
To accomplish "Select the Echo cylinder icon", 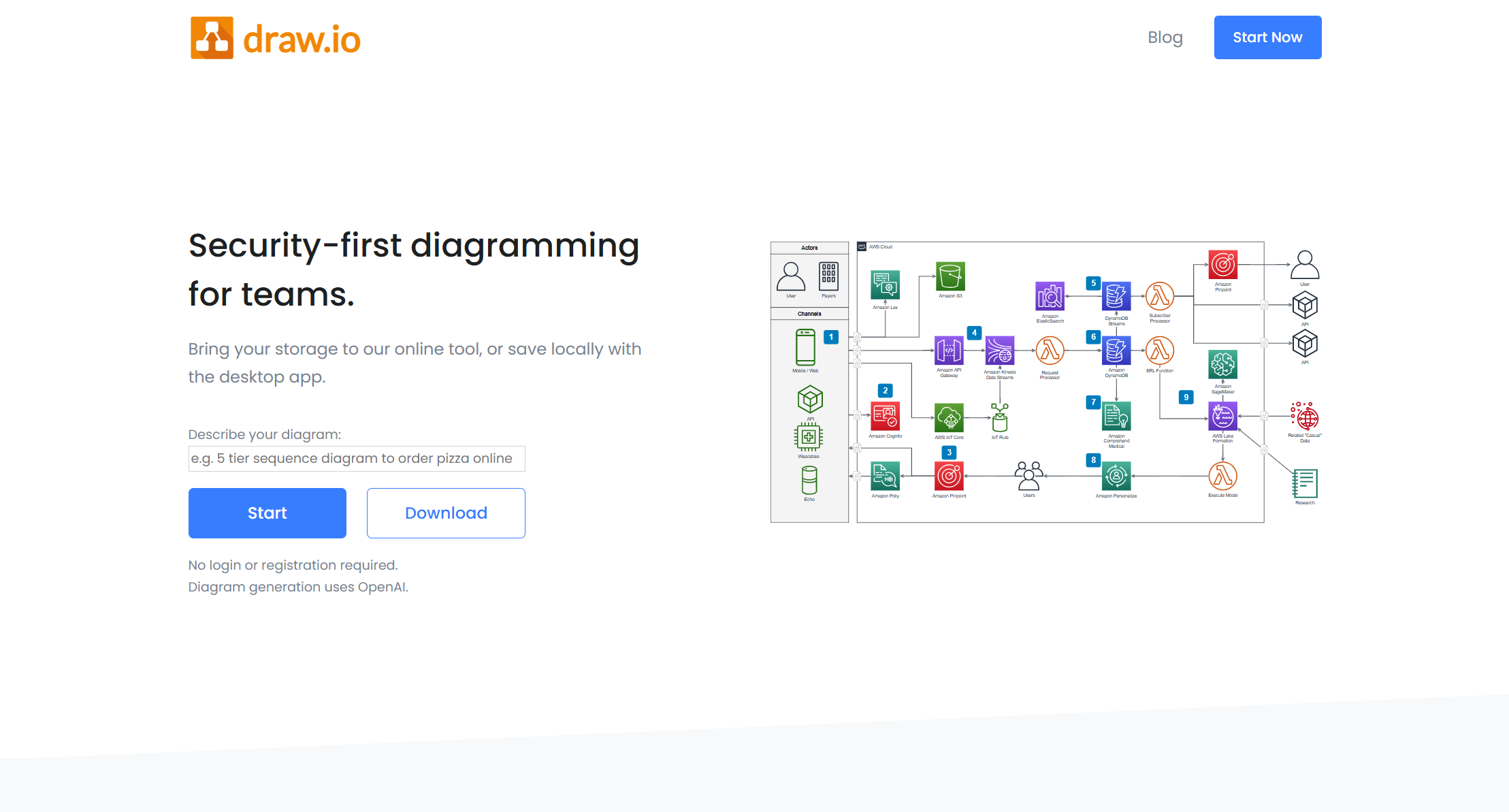I will [x=809, y=481].
